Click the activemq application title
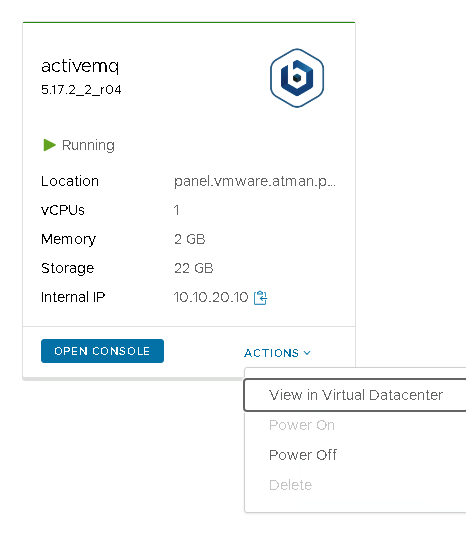The height and width of the screenshot is (533, 466). 80,66
